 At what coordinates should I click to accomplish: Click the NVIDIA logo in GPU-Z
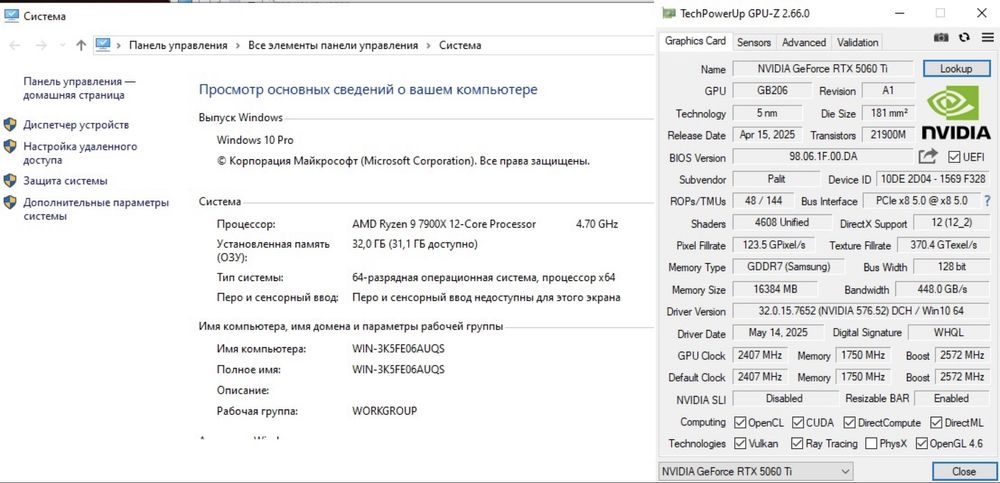coord(955,114)
